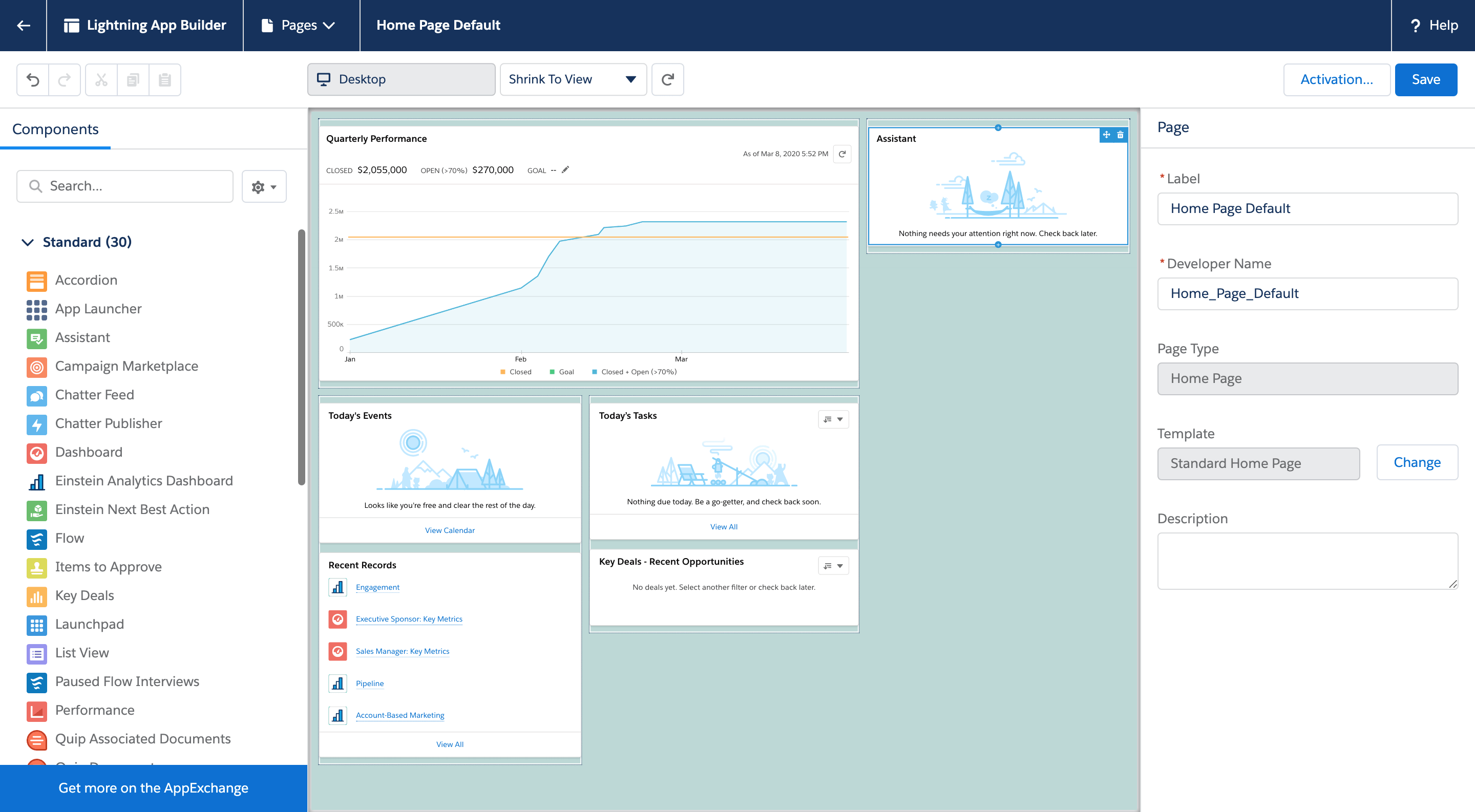Click the Save button
This screenshot has height=812, width=1475.
tap(1425, 79)
